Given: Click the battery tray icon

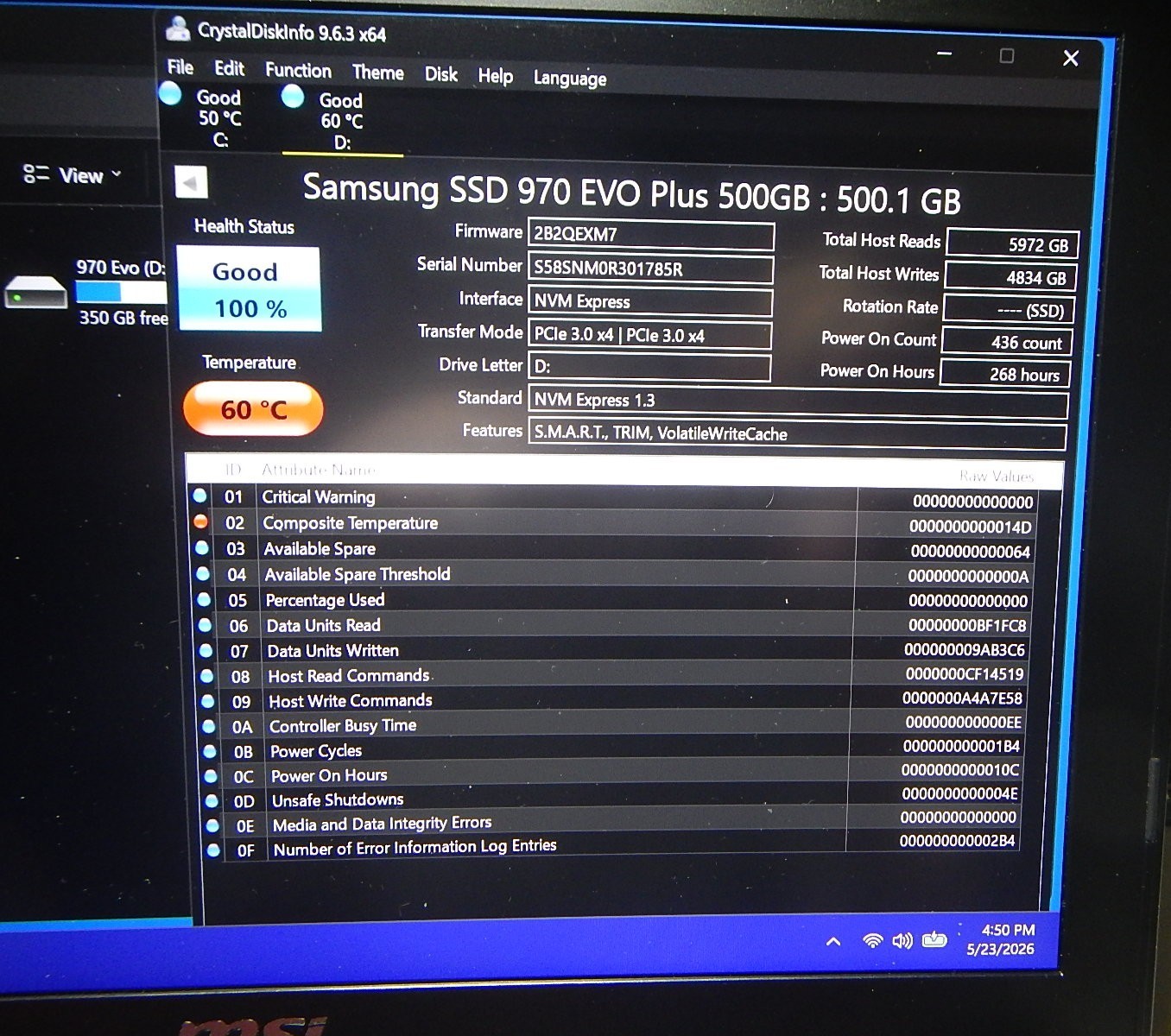Looking at the screenshot, I should pos(934,939).
